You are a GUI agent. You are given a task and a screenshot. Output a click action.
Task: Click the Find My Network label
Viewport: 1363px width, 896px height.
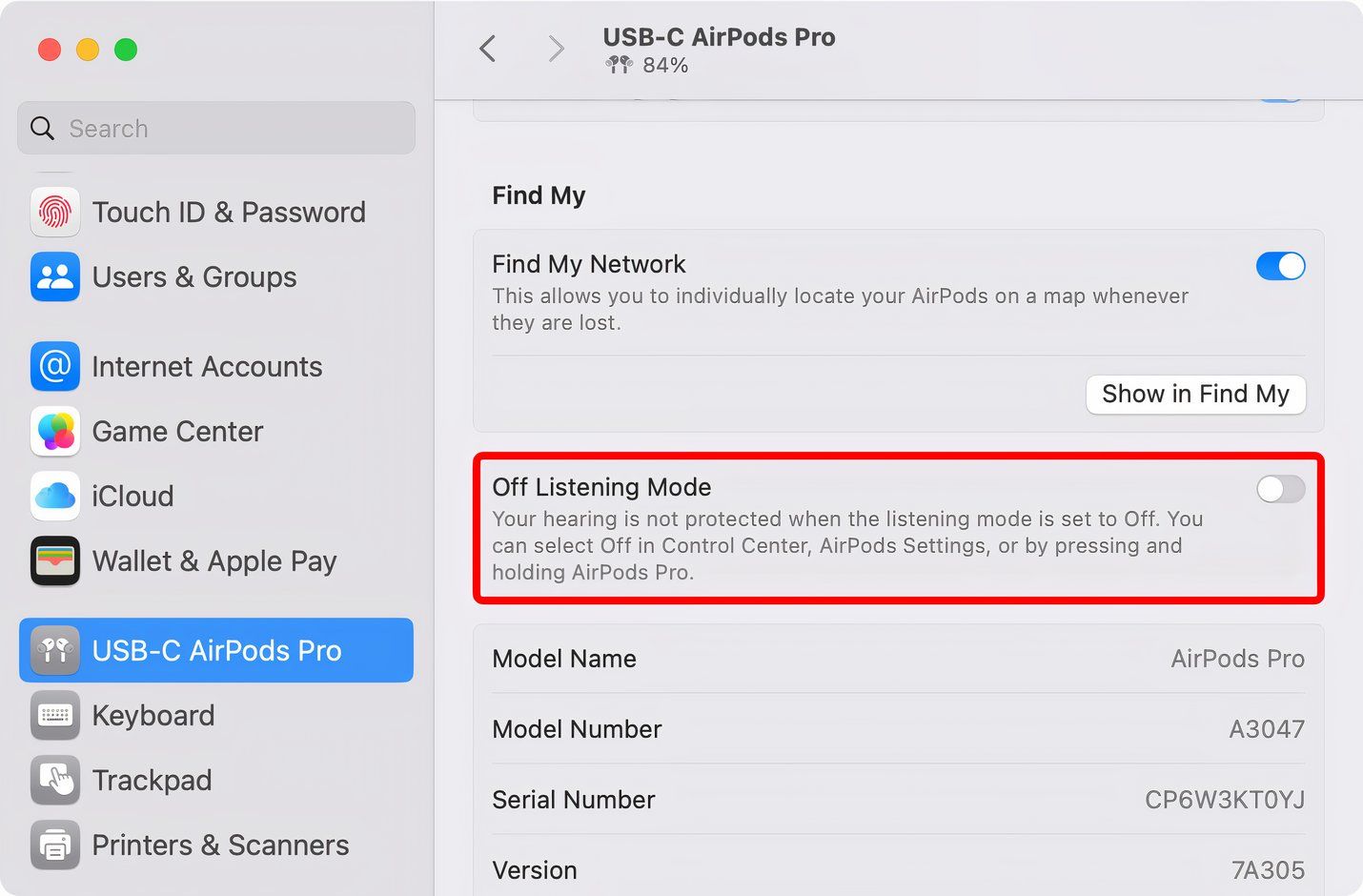click(588, 264)
